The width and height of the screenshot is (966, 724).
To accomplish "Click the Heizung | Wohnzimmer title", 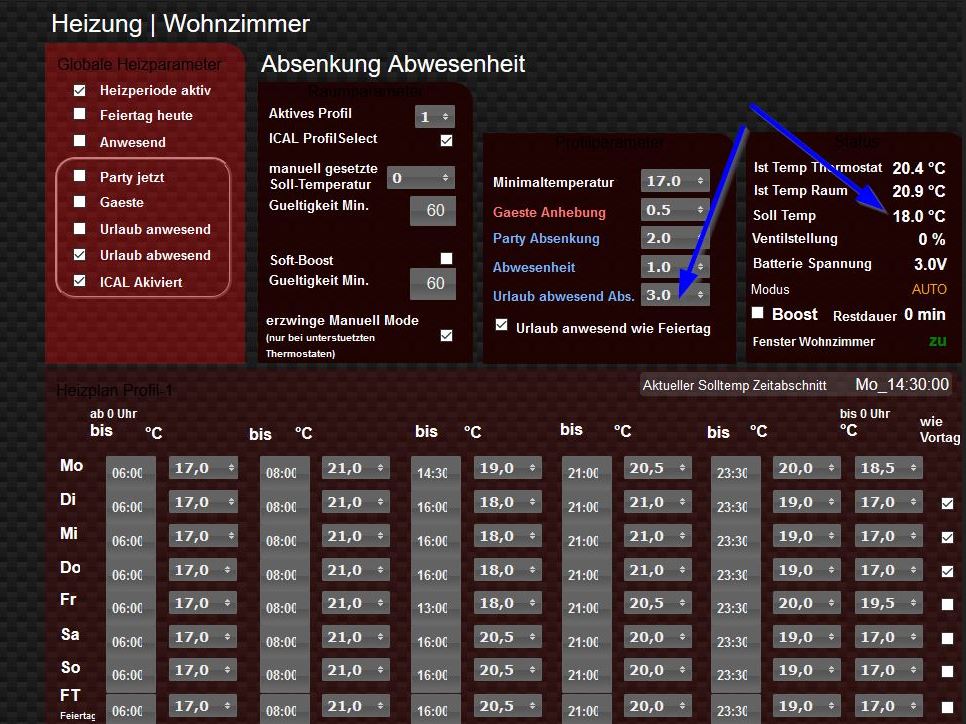I will point(181,24).
